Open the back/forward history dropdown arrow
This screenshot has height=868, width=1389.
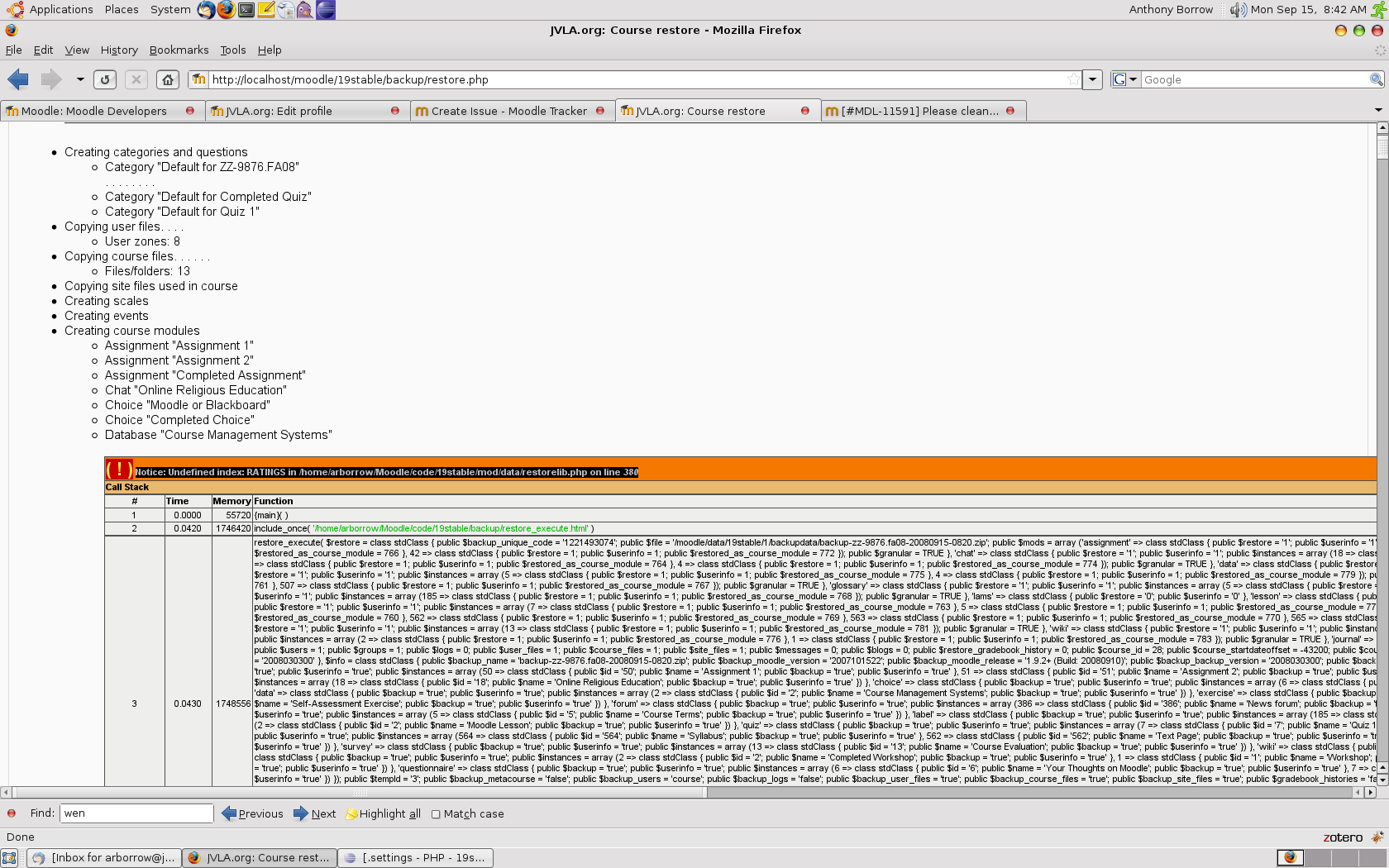[80, 79]
